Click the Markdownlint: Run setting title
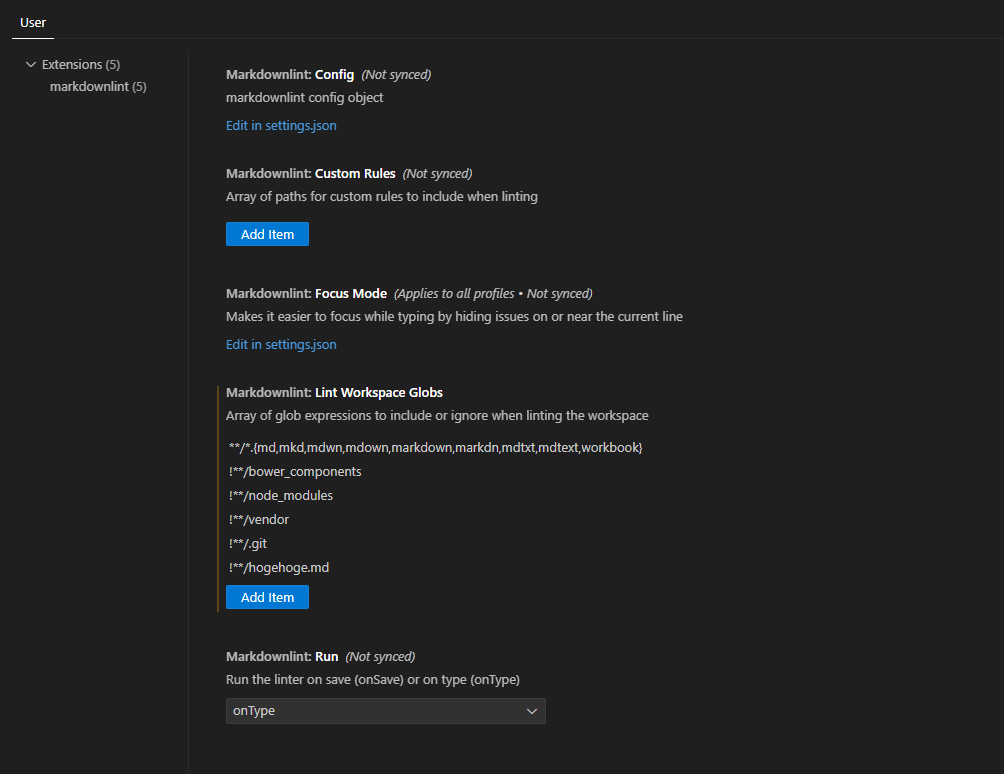Screen dimensions: 1004x774 [282, 657]
